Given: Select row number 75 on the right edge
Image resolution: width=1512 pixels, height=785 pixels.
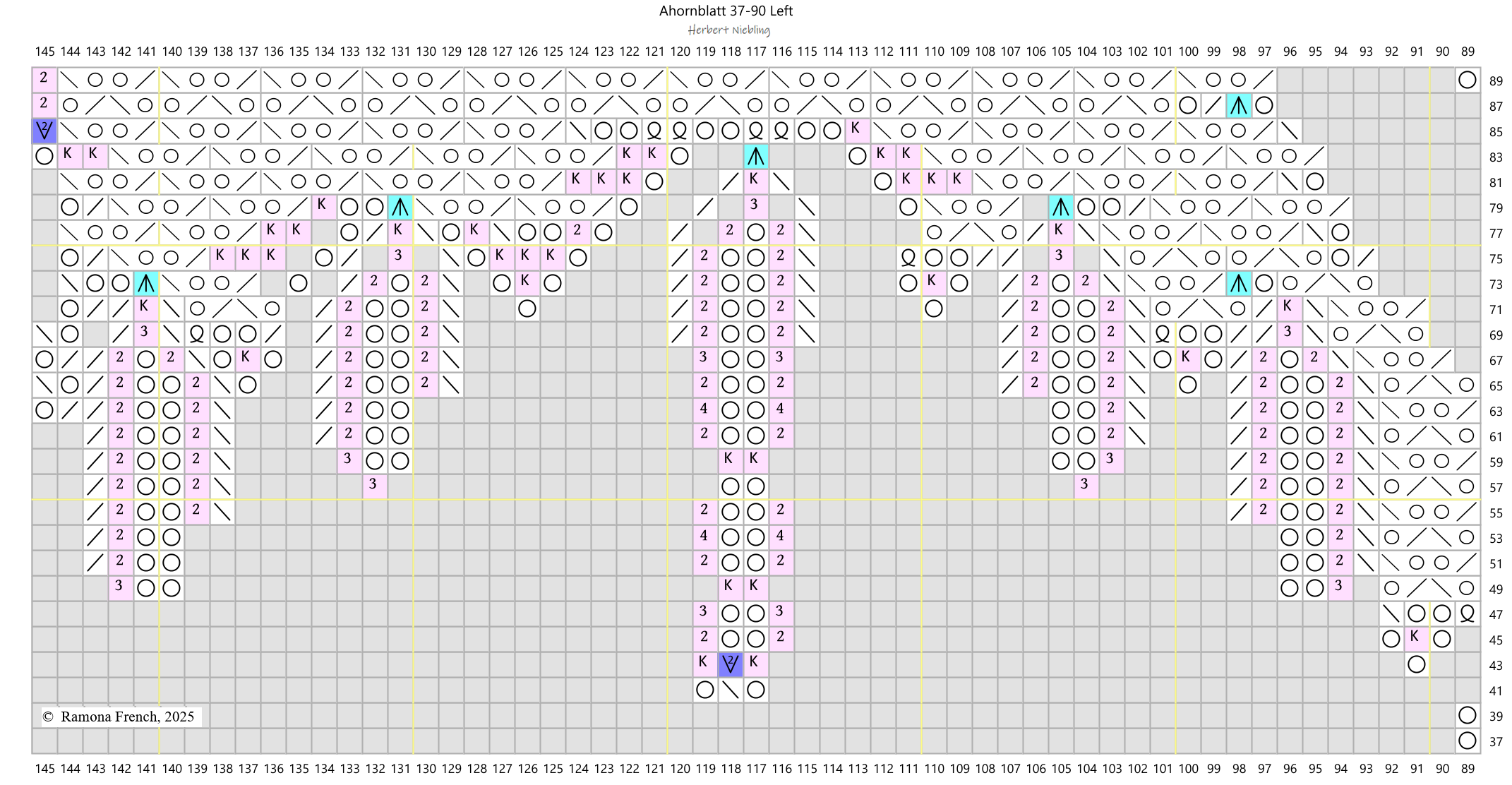Looking at the screenshot, I should pos(1496,259).
